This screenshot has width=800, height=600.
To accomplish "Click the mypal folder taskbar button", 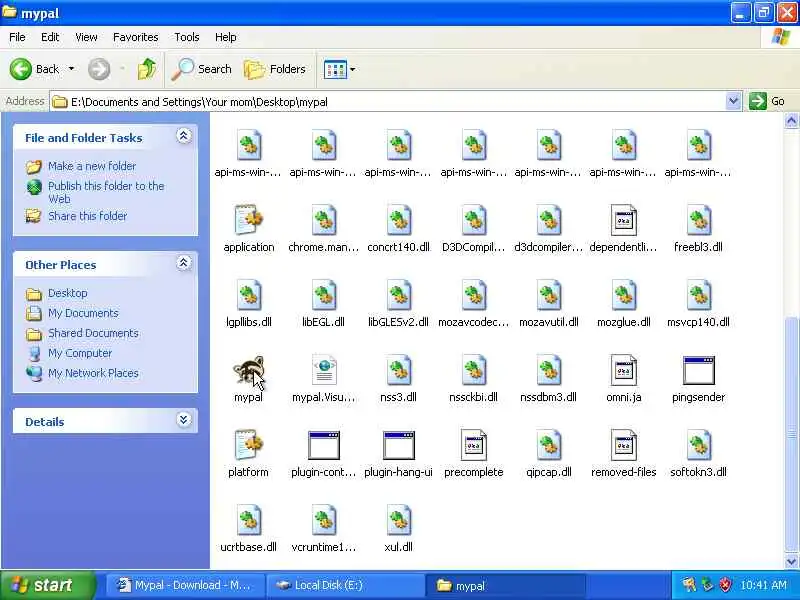I will 506,585.
